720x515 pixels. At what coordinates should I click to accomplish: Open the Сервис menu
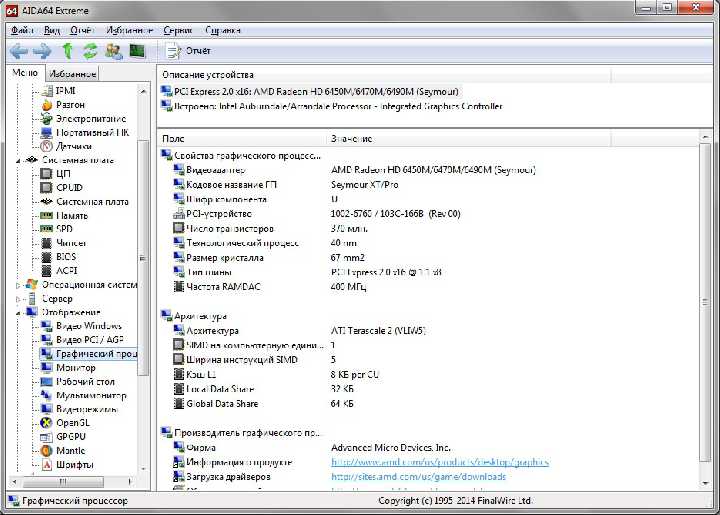pos(177,30)
